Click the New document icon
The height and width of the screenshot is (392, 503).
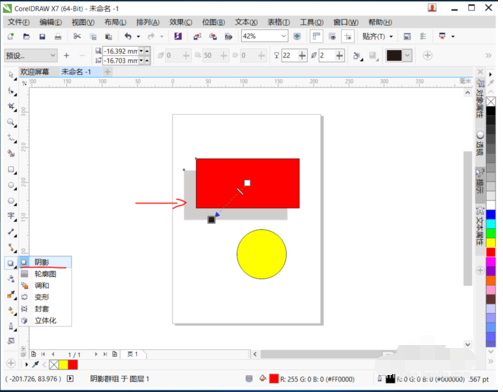coord(11,36)
